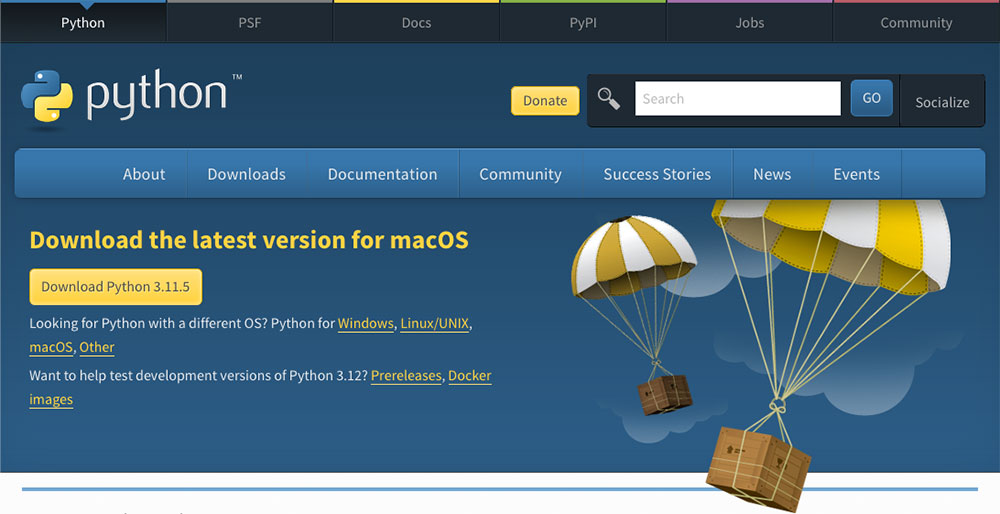Focus the Search input field
Screen dimensions: 1000x514
click(x=738, y=99)
